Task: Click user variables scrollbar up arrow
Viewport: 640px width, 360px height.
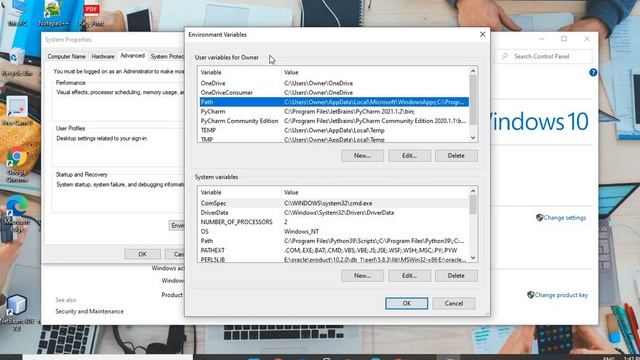Action: [x=473, y=71]
